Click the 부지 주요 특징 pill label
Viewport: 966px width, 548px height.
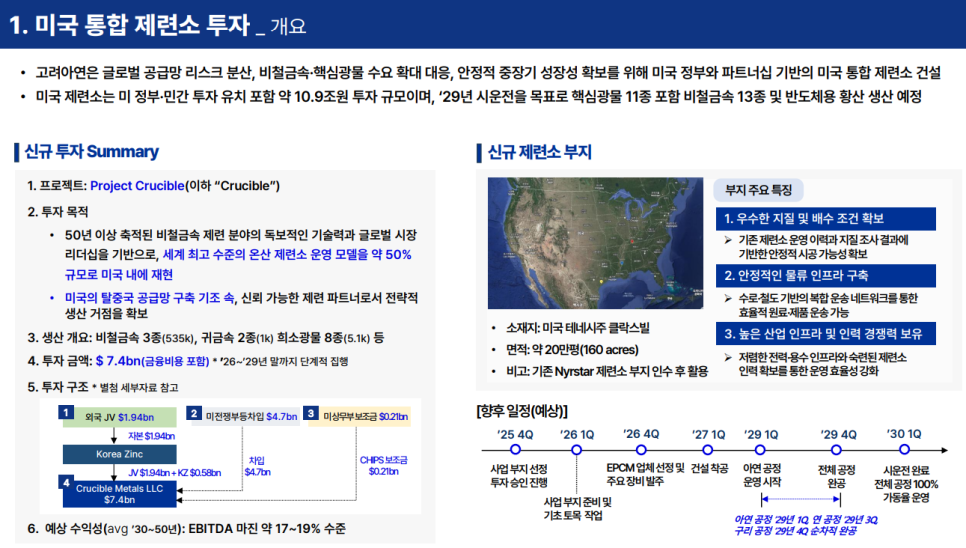[759, 190]
